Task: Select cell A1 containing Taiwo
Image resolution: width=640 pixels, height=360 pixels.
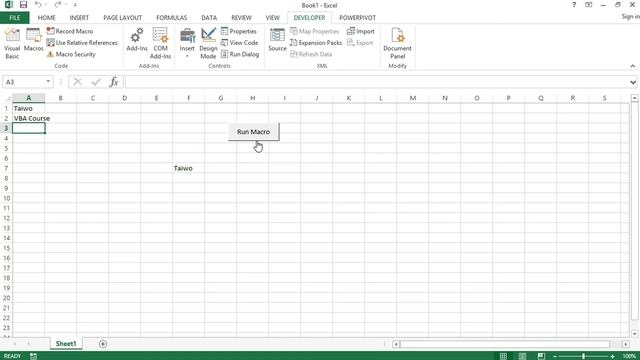Action: (x=29, y=108)
